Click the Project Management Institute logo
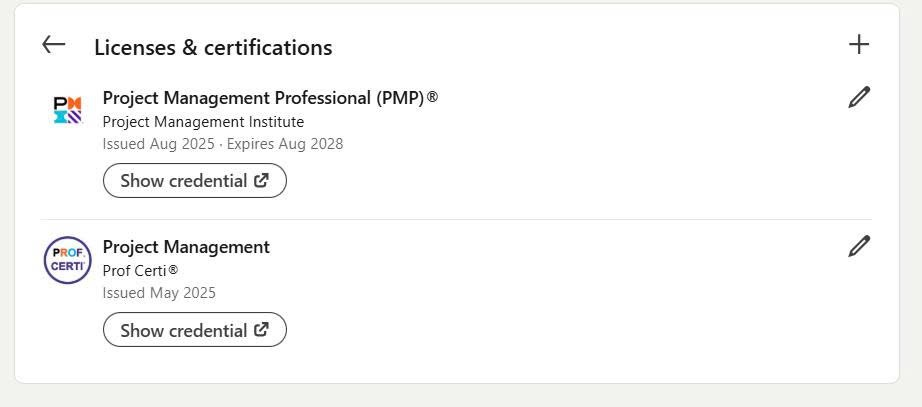This screenshot has height=407, width=922. click(x=67, y=110)
